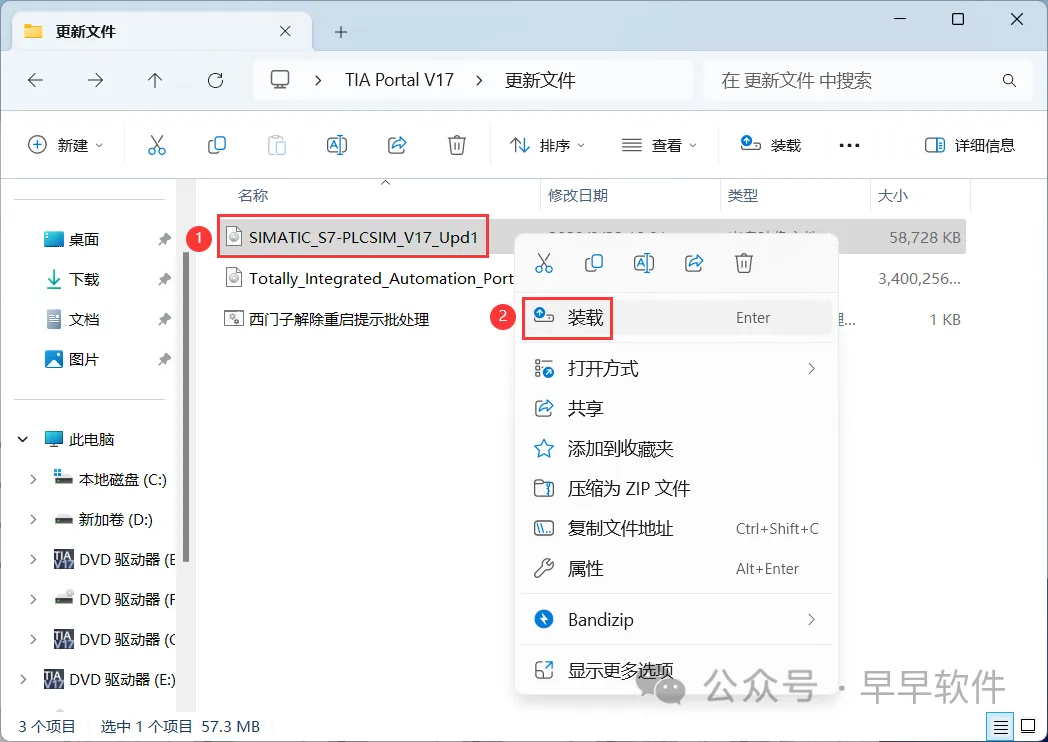Click the Rename icon in the context menu
Image resolution: width=1048 pixels, height=742 pixels.
[644, 263]
